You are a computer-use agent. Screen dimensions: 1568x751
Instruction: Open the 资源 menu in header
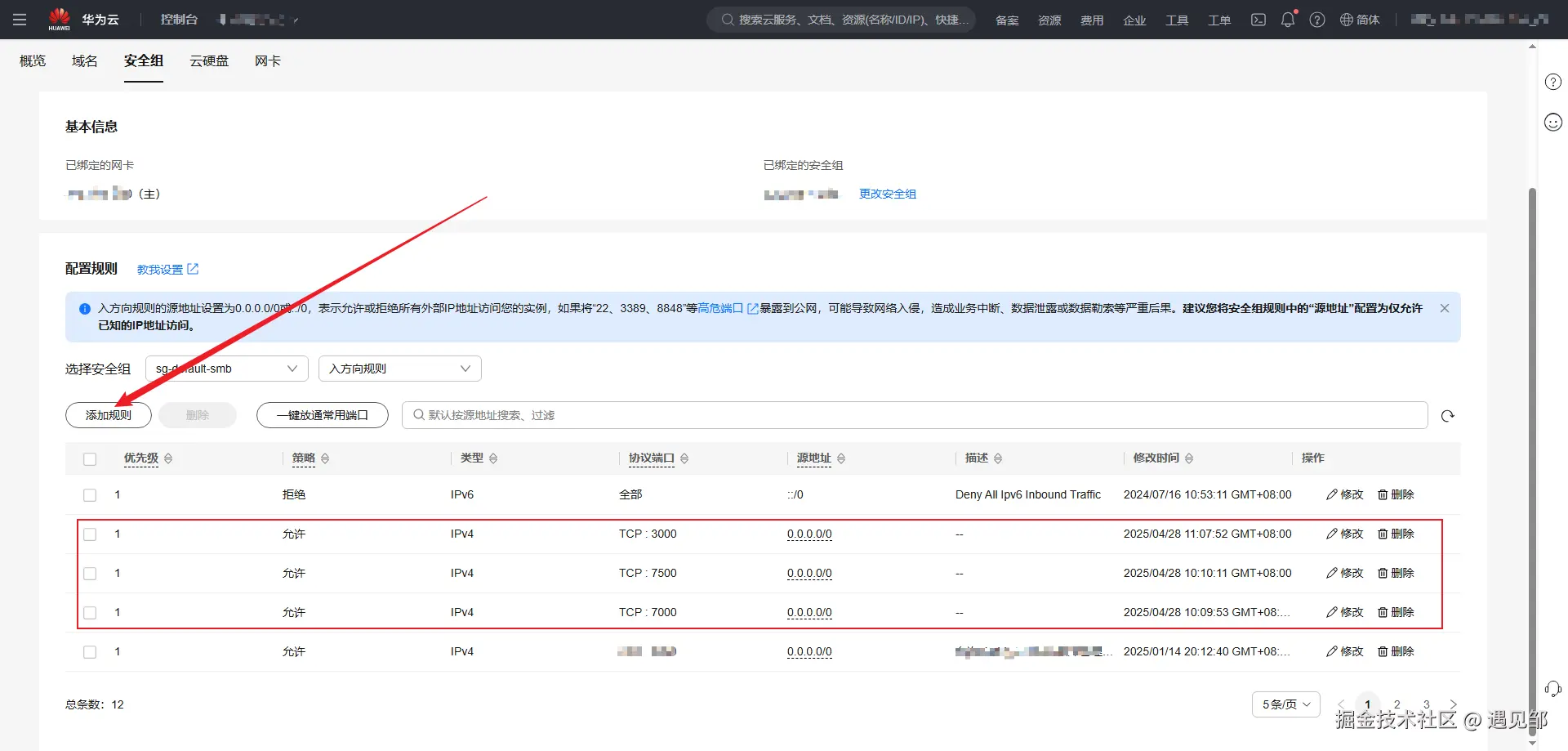pos(1049,20)
